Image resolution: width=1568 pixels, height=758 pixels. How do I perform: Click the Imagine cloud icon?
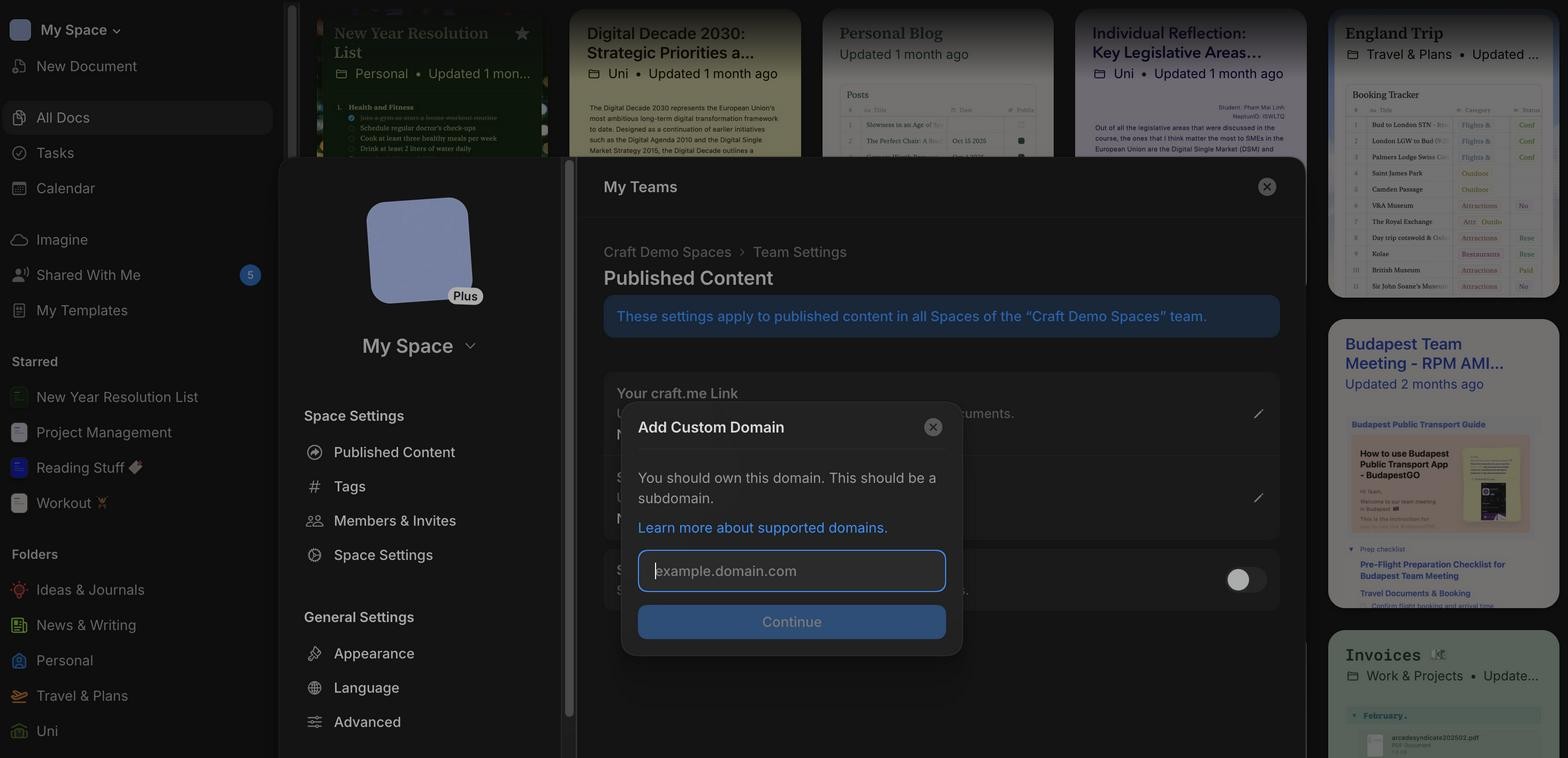coord(19,240)
